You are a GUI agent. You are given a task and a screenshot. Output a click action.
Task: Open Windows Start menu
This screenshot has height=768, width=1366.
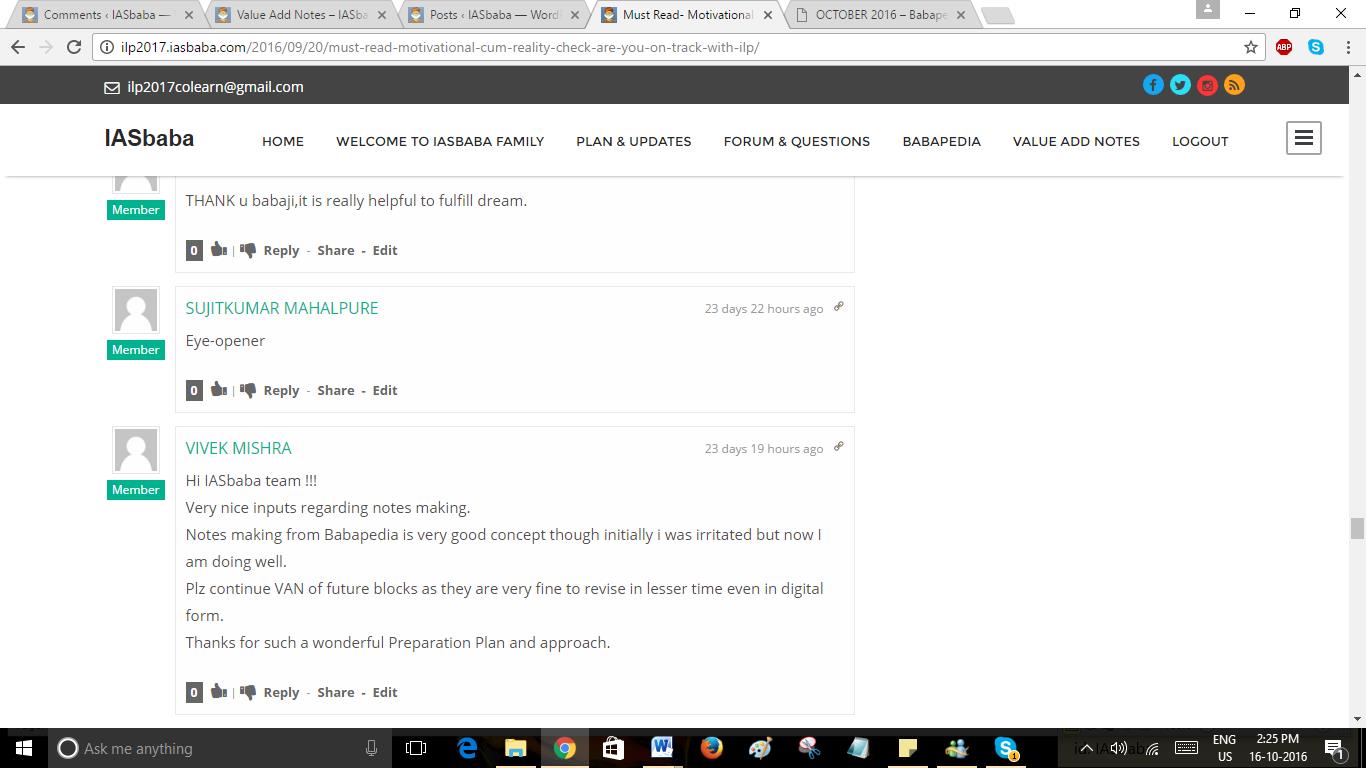tap(24, 748)
